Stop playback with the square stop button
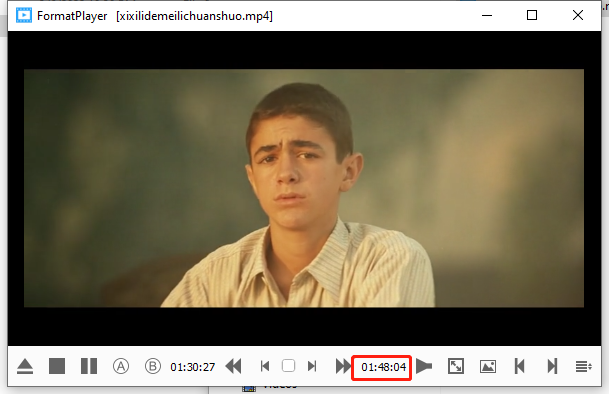 [57, 366]
